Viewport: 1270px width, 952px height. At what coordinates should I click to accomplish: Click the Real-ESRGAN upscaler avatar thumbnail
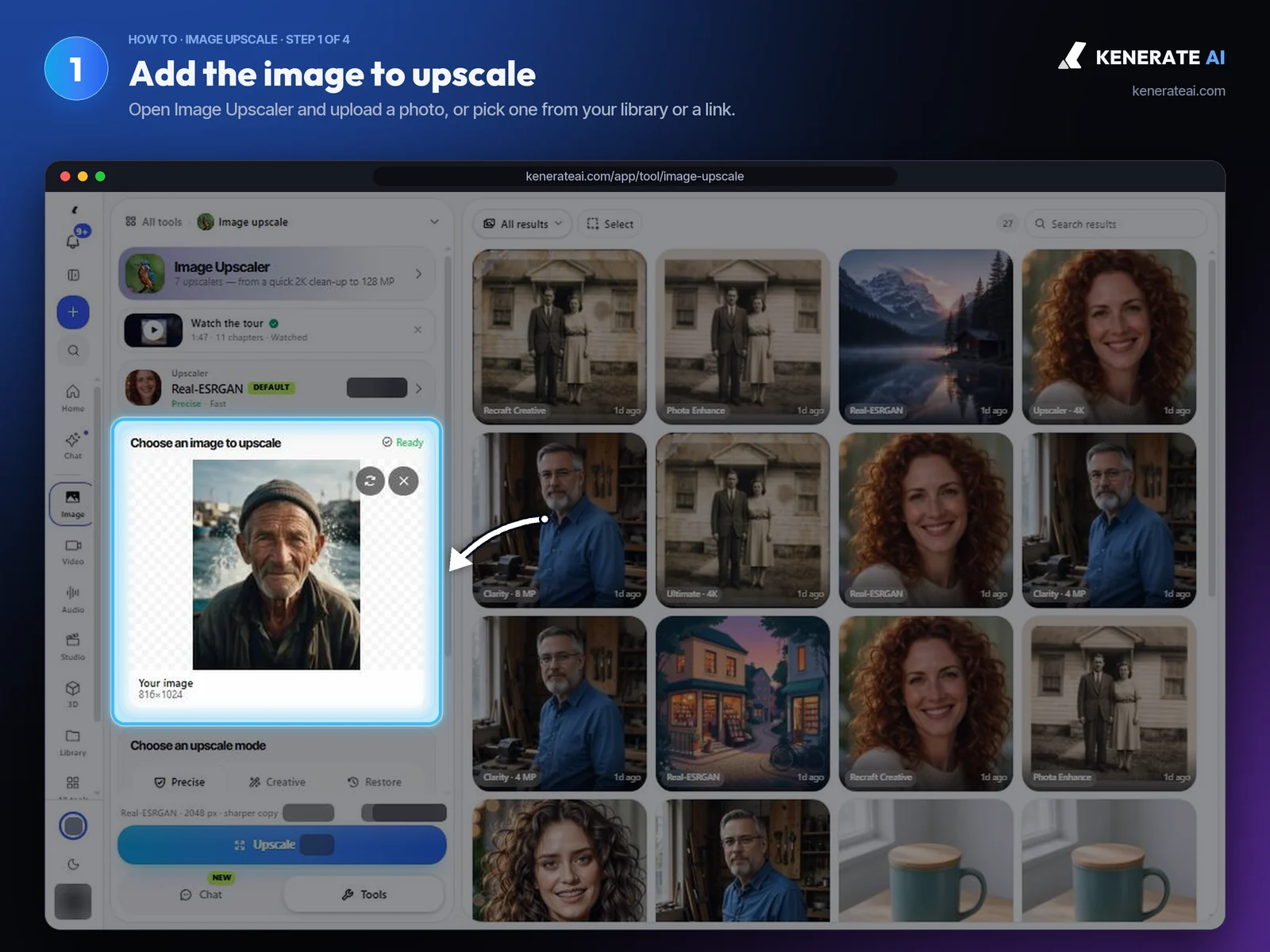[x=144, y=388]
